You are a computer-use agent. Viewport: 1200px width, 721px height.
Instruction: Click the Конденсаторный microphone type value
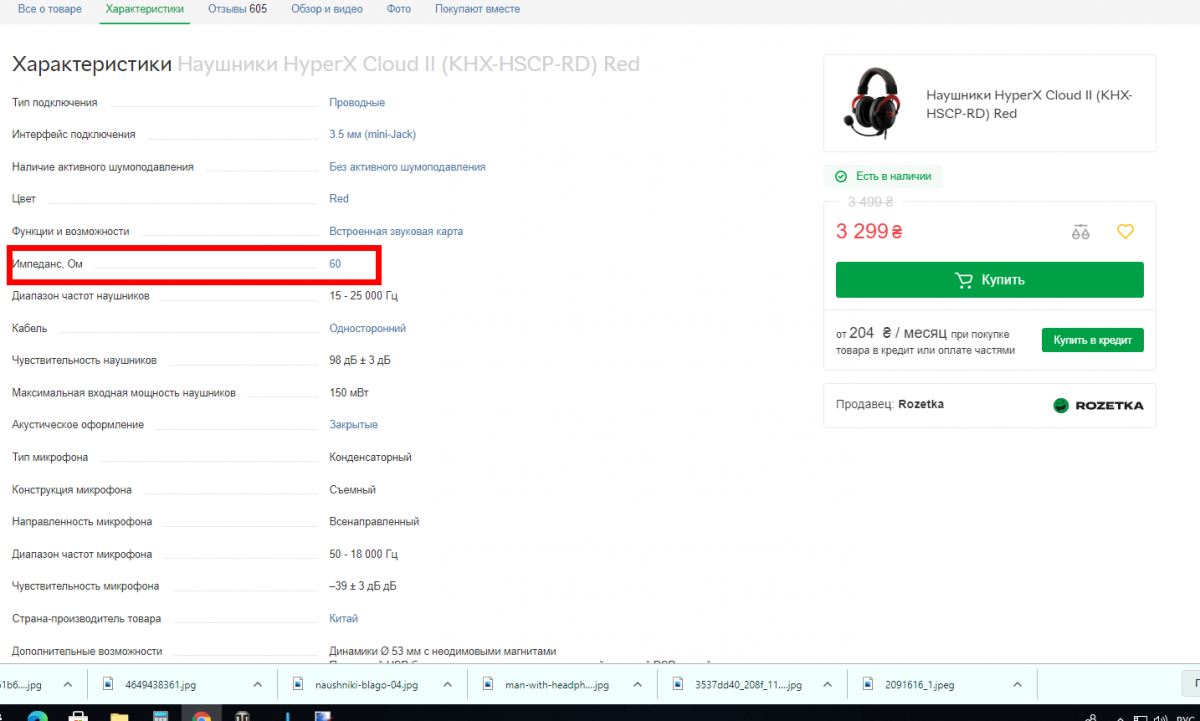(x=370, y=457)
